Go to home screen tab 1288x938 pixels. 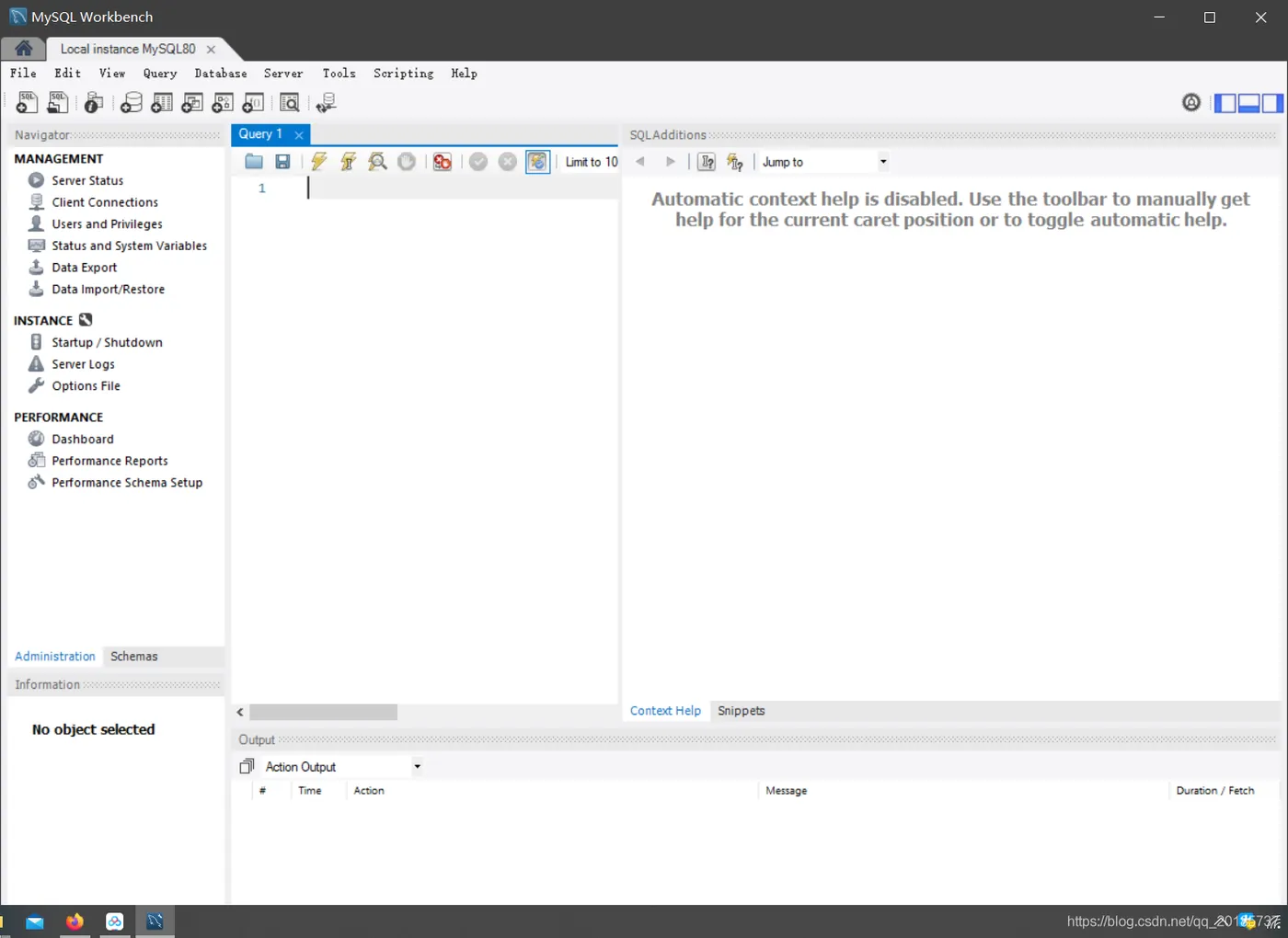point(23,49)
